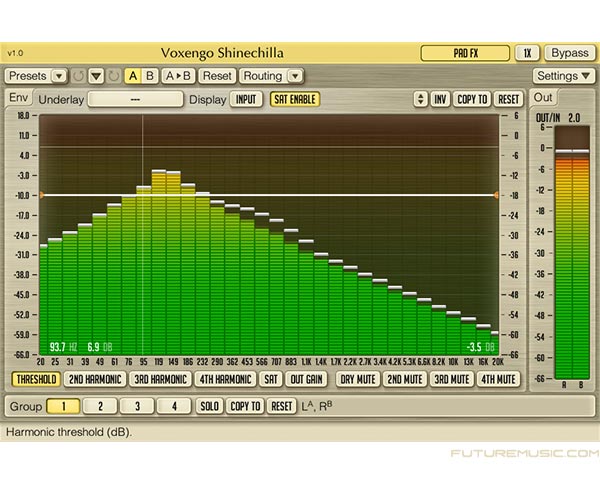Toggle 4TH MUTE
Viewport: 600px width, 493px height.
coord(499,379)
